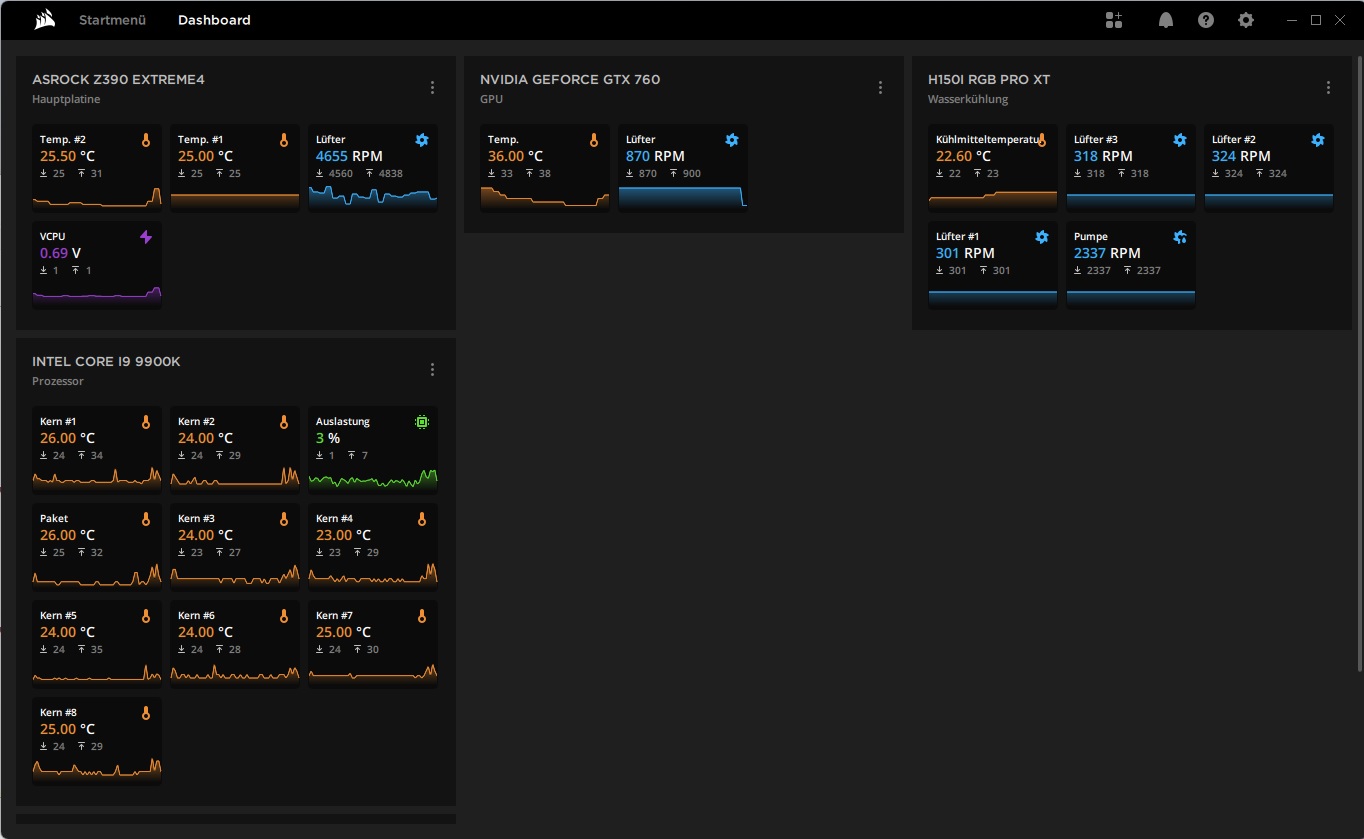This screenshot has height=839, width=1364.
Task: Click the 301 RPM Lüfter #1 value
Action: point(965,253)
